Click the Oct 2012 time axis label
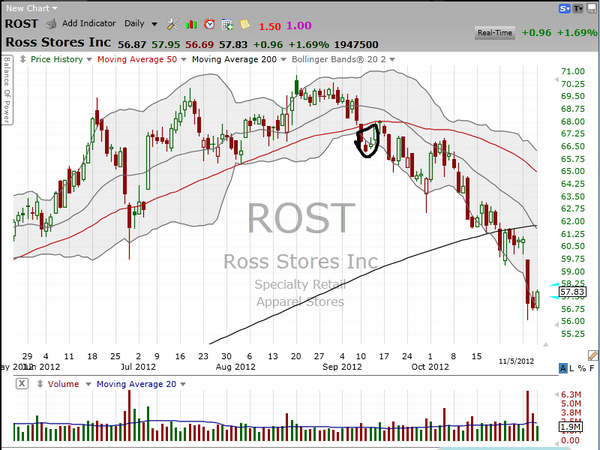This screenshot has width=600, height=450. click(430, 367)
